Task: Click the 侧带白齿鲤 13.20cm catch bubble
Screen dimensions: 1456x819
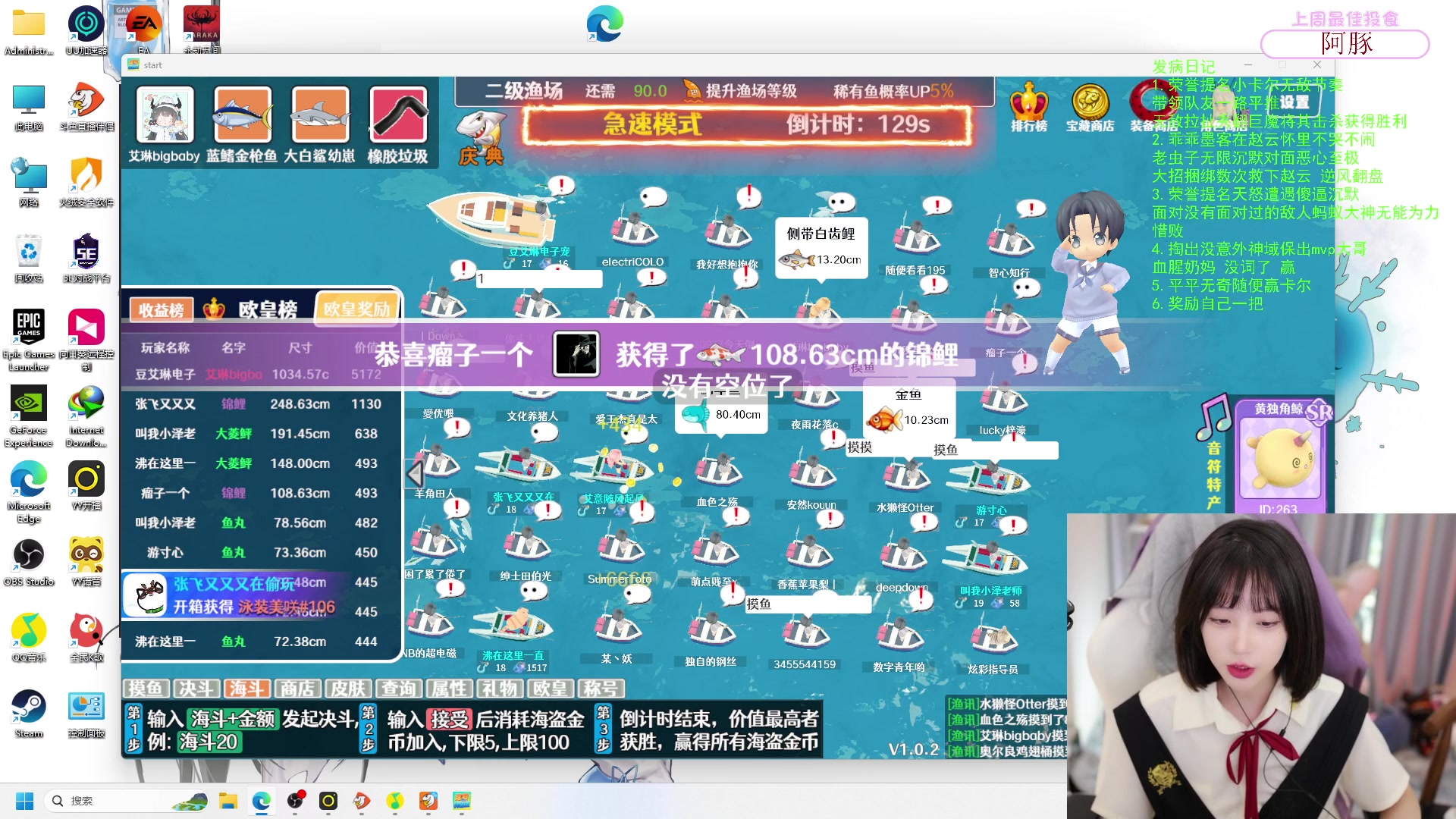Action: tap(821, 248)
